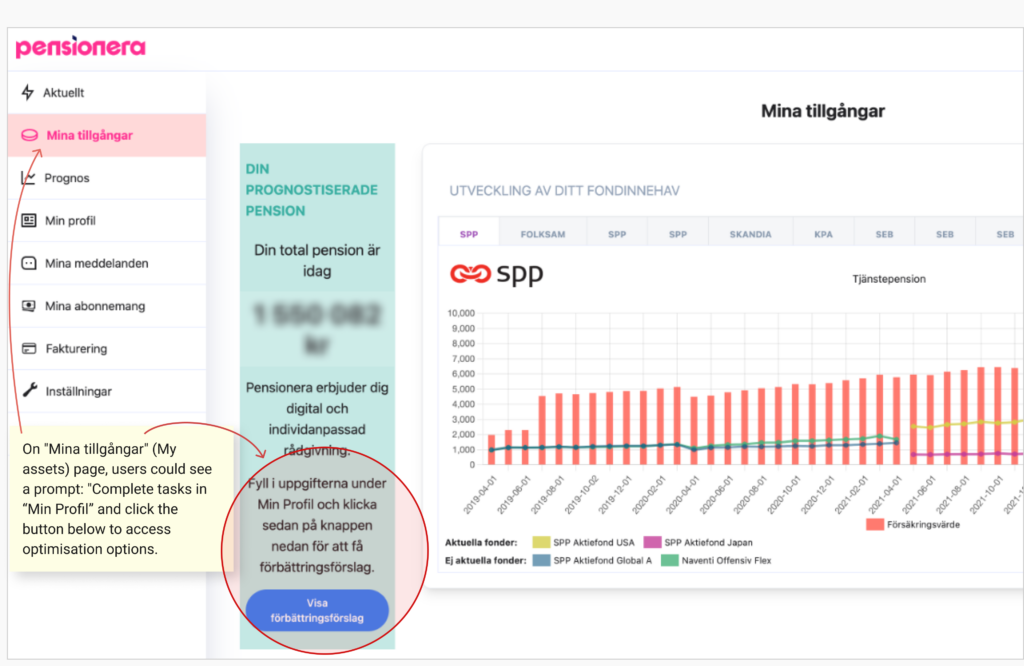Open Fakturering via its card icon
Screen dimensions: 1024x666
pyautogui.click(x=29, y=349)
